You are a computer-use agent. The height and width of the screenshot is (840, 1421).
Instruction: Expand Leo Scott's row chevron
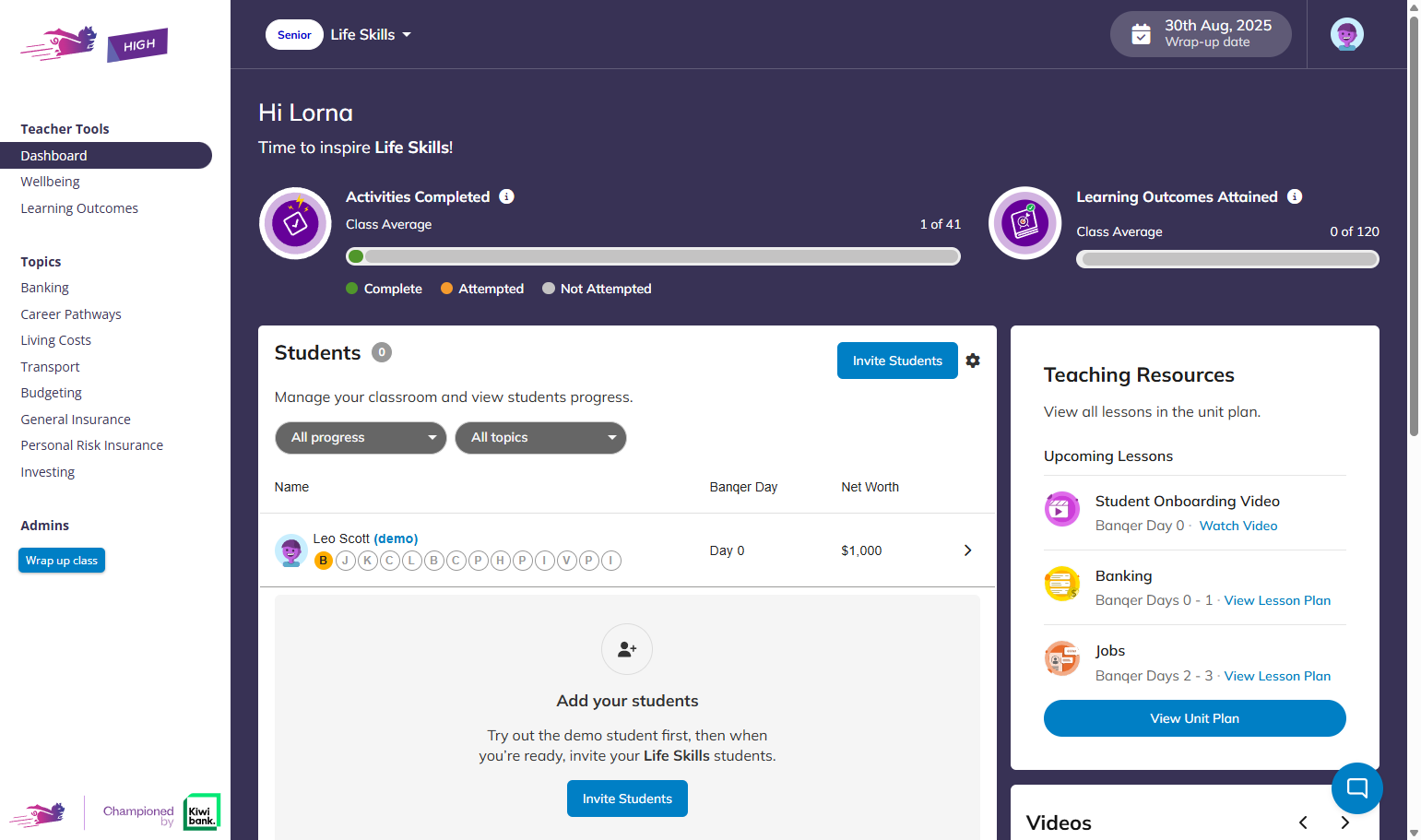tap(967, 550)
